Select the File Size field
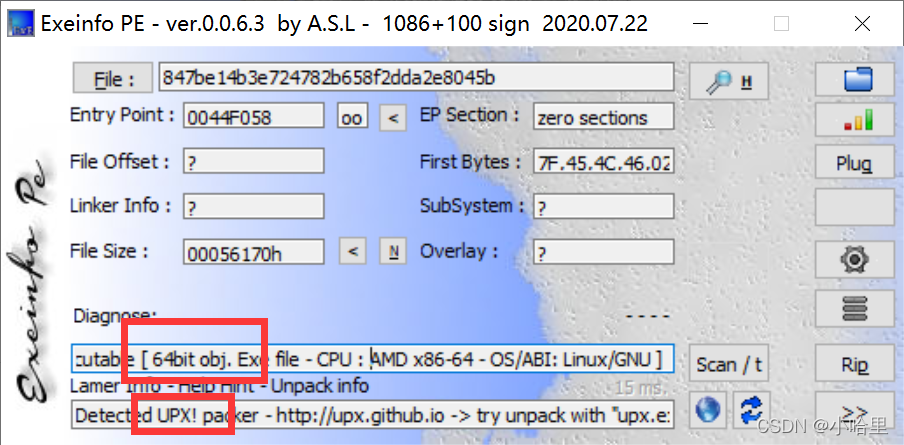The height and width of the screenshot is (445, 904). [x=254, y=252]
